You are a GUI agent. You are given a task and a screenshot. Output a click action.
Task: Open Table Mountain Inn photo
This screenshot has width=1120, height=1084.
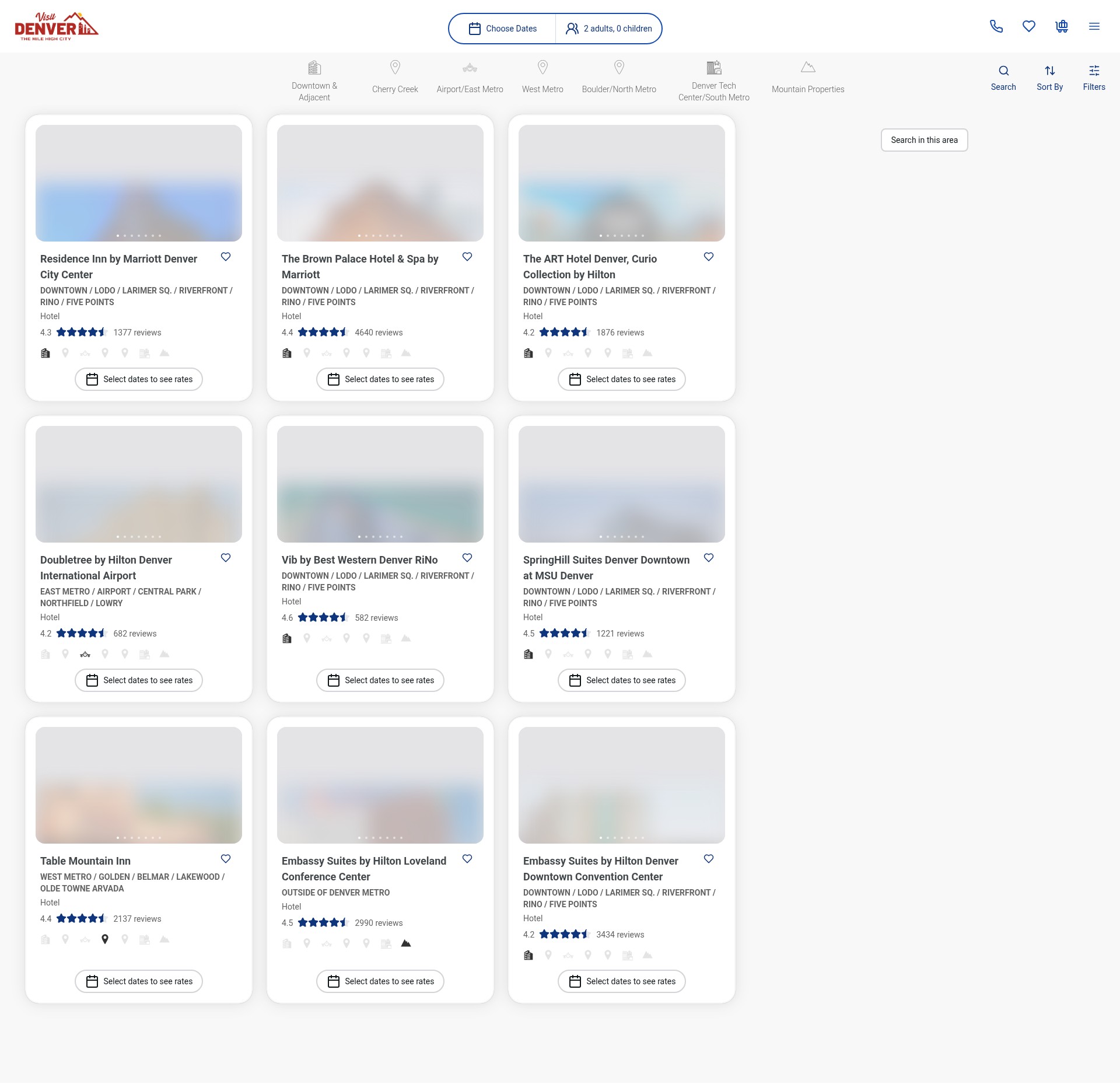point(139,785)
